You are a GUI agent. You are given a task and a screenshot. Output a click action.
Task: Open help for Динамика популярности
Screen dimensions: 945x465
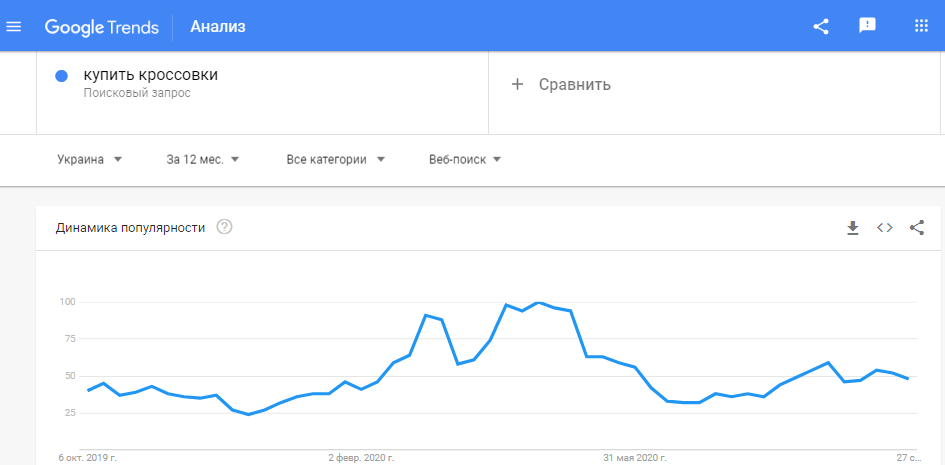(224, 228)
